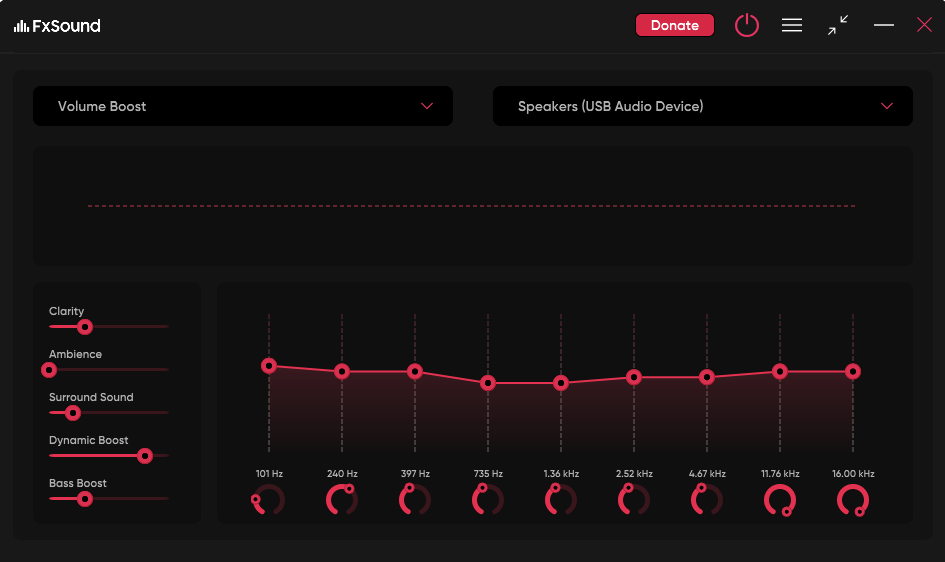The width and height of the screenshot is (945, 562).
Task: Click the 4.67 kHz frequency knob
Action: [707, 500]
